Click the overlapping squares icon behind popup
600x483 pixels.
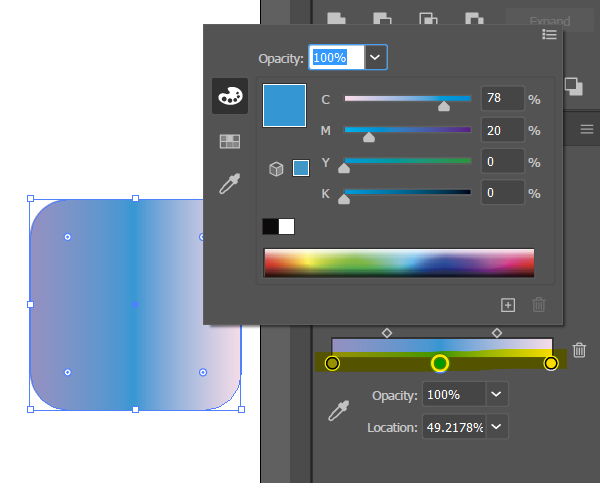pyautogui.click(x=574, y=86)
